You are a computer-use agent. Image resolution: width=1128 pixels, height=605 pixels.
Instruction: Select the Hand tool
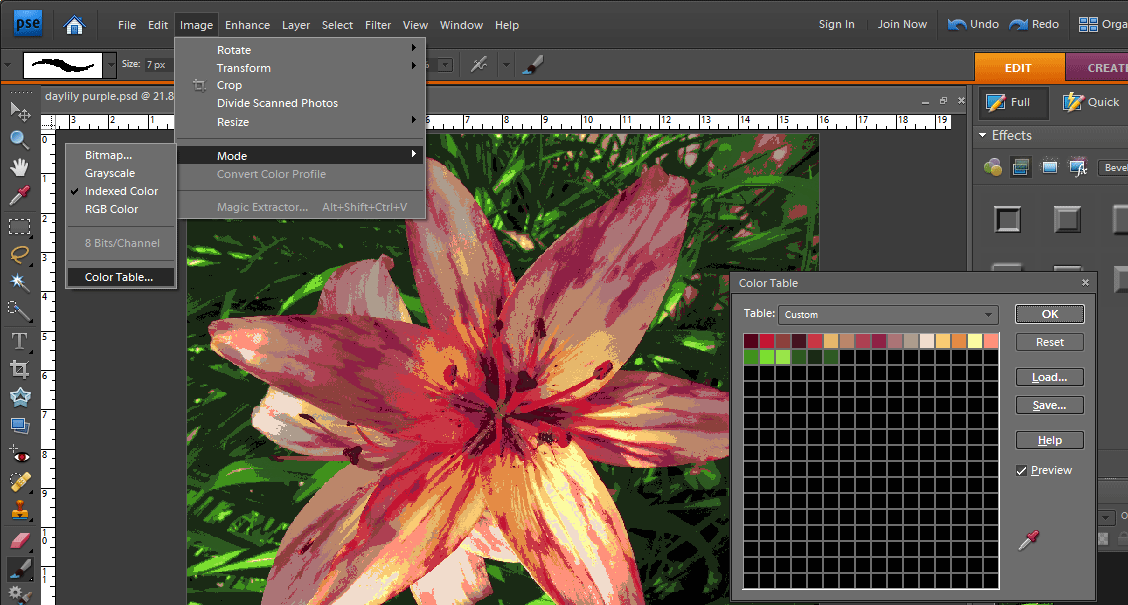(19, 167)
